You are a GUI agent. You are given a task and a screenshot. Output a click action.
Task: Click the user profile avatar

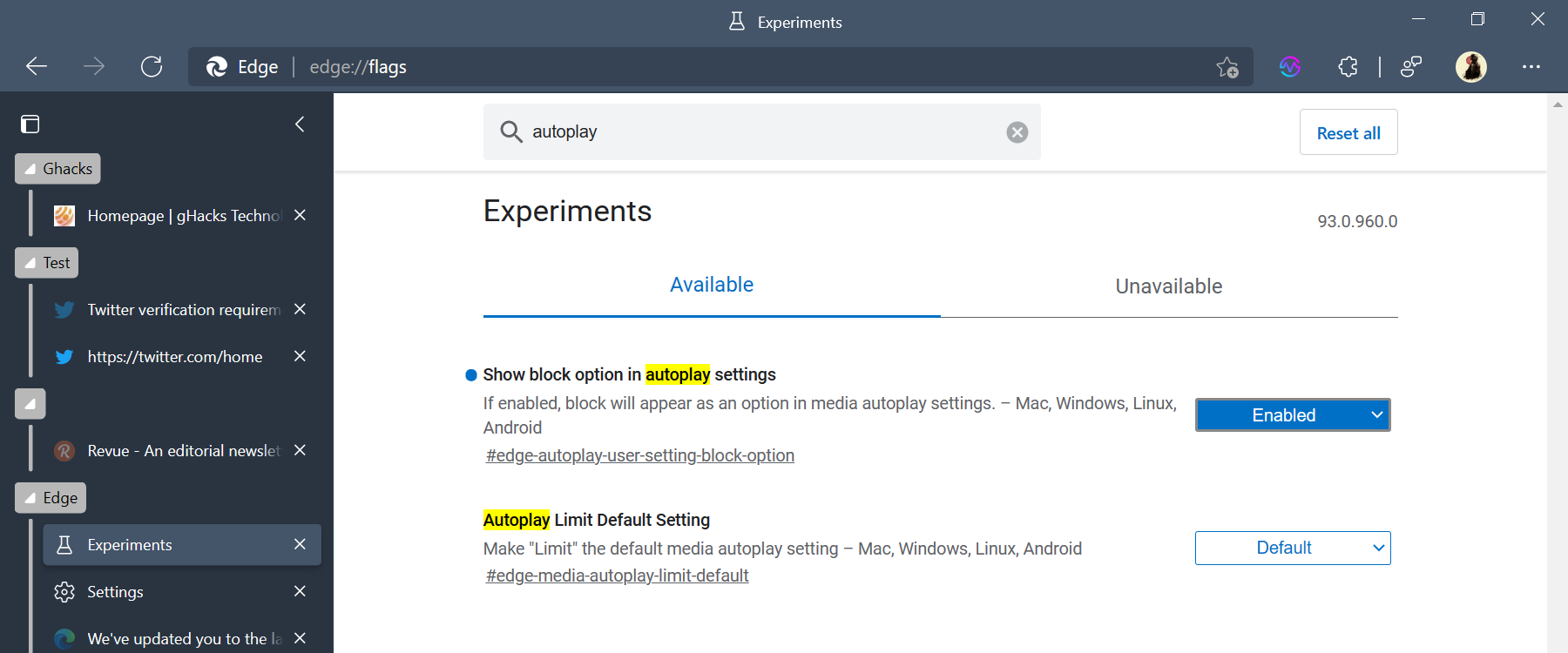pyautogui.click(x=1471, y=67)
